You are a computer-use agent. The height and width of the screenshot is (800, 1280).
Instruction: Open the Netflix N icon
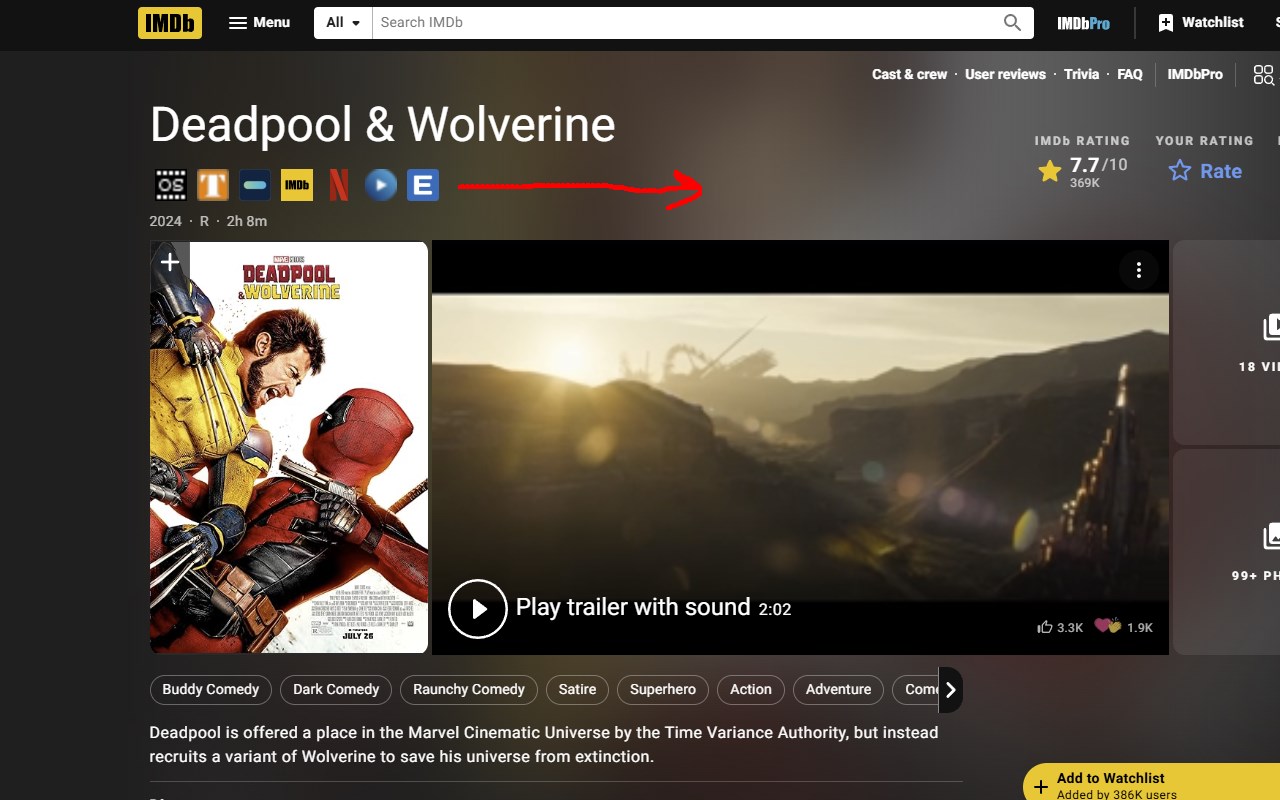click(x=339, y=185)
